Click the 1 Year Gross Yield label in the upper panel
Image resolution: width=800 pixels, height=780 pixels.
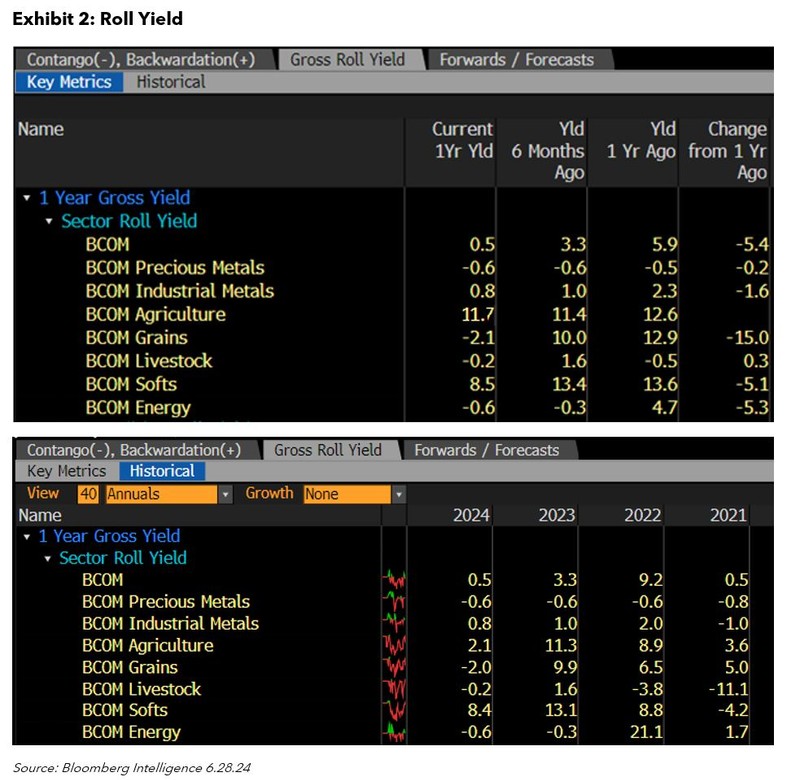tap(115, 198)
